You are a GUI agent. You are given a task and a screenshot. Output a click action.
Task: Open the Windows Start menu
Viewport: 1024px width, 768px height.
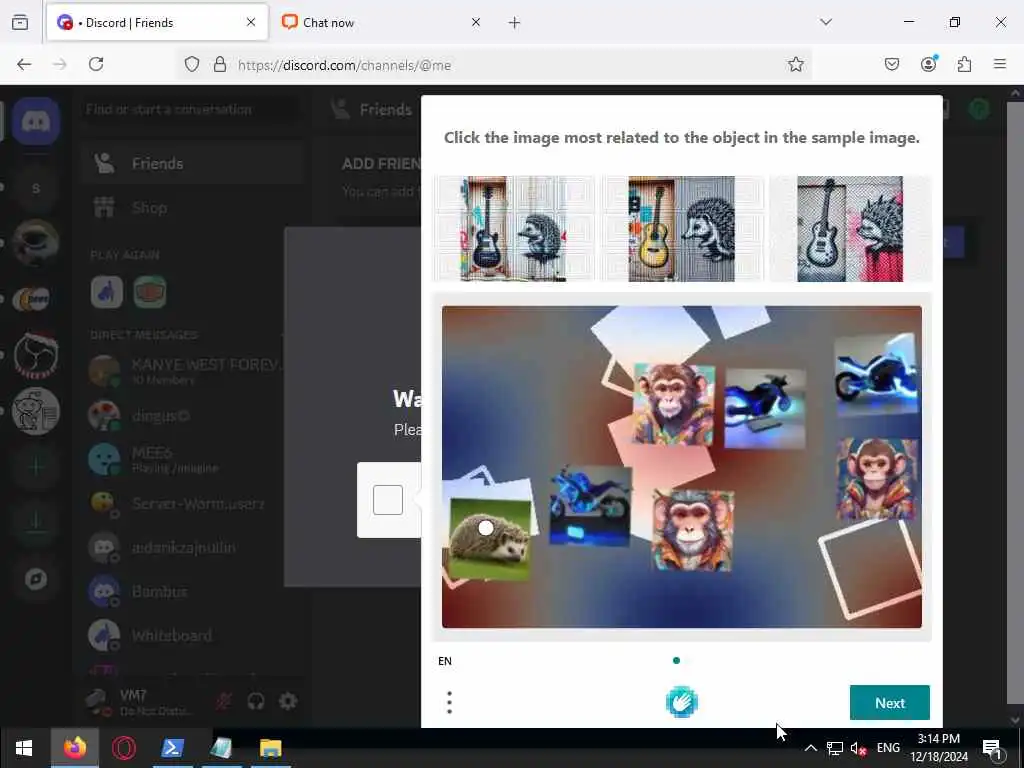point(24,748)
